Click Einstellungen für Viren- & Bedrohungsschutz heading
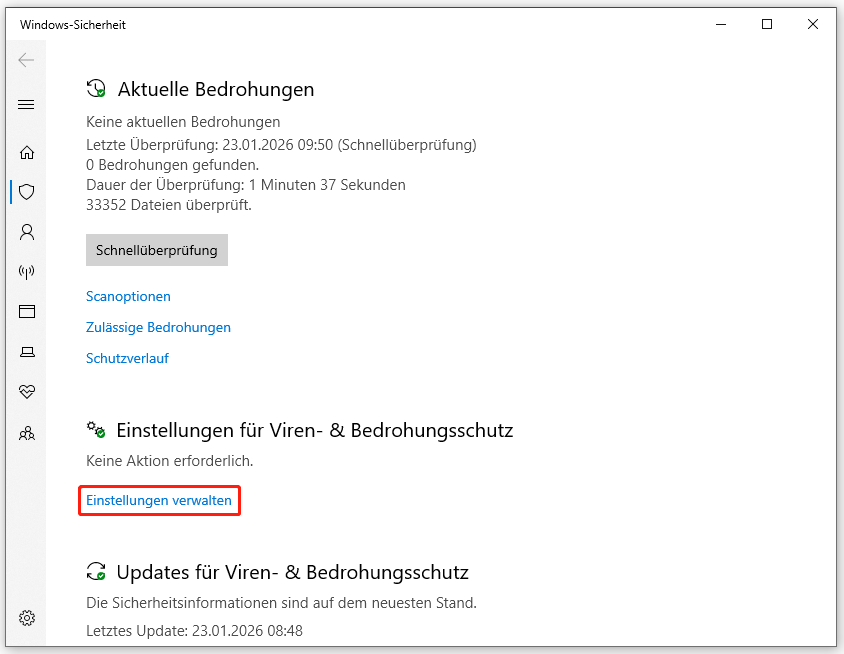 pyautogui.click(x=315, y=431)
